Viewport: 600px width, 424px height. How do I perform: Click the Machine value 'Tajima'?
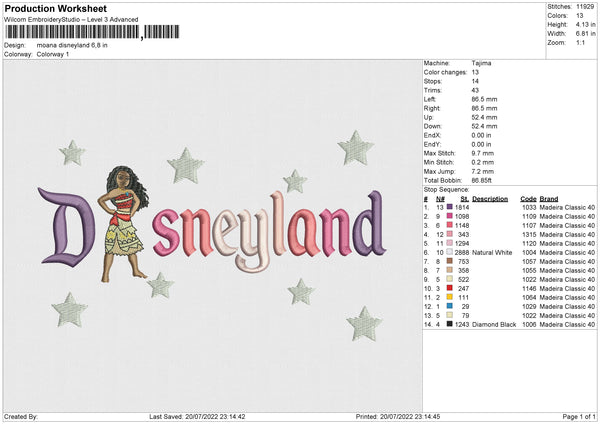[x=481, y=63]
